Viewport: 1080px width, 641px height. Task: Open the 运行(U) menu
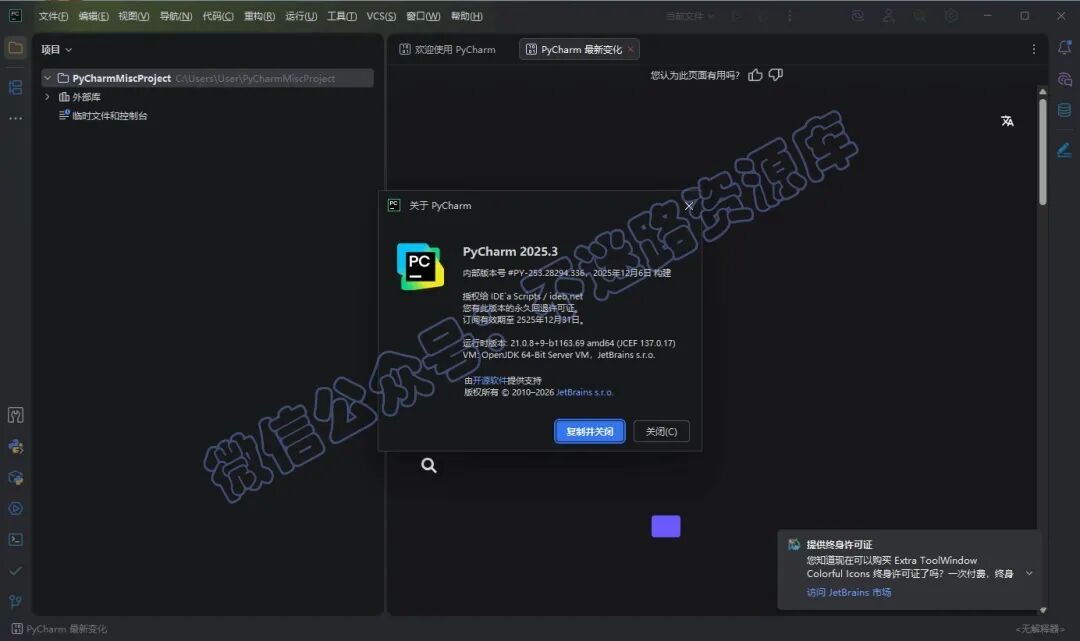(x=301, y=16)
